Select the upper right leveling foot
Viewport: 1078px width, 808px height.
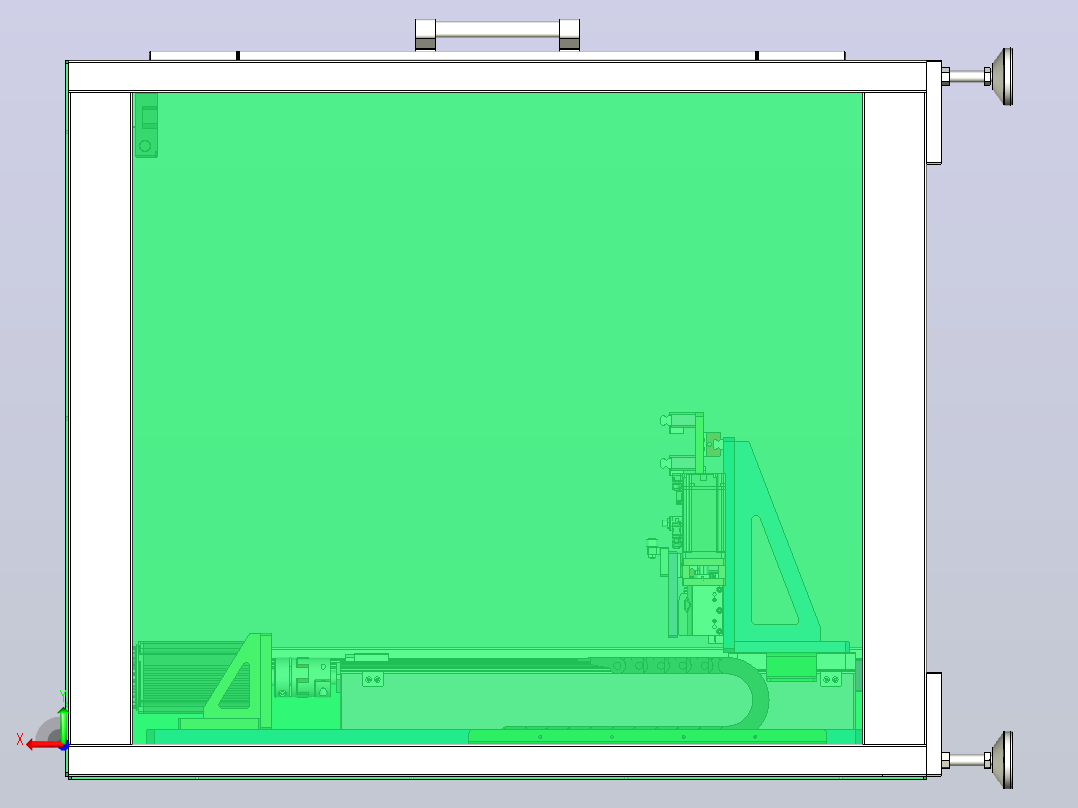pos(978,76)
